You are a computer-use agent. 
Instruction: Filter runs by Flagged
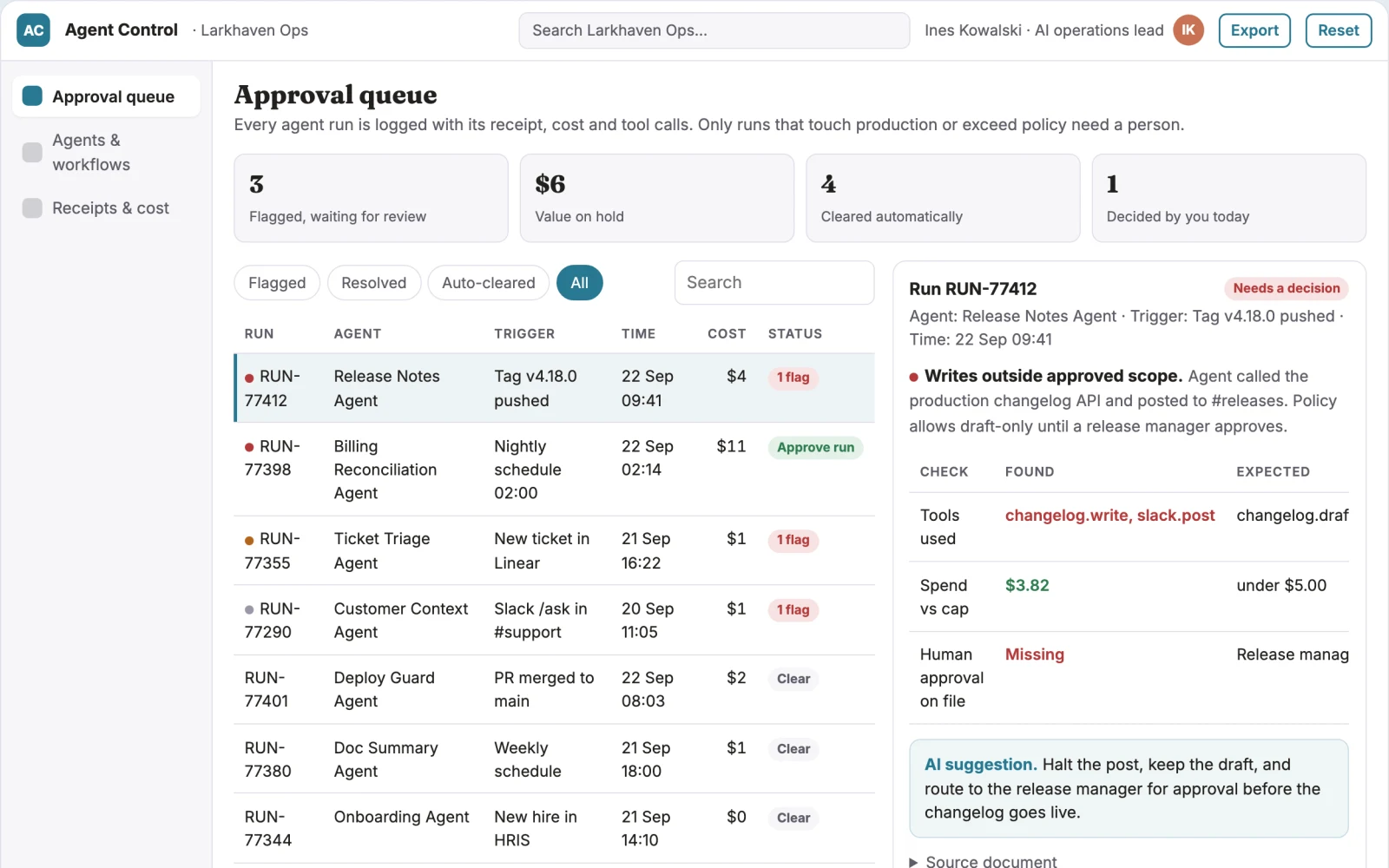pos(277,283)
